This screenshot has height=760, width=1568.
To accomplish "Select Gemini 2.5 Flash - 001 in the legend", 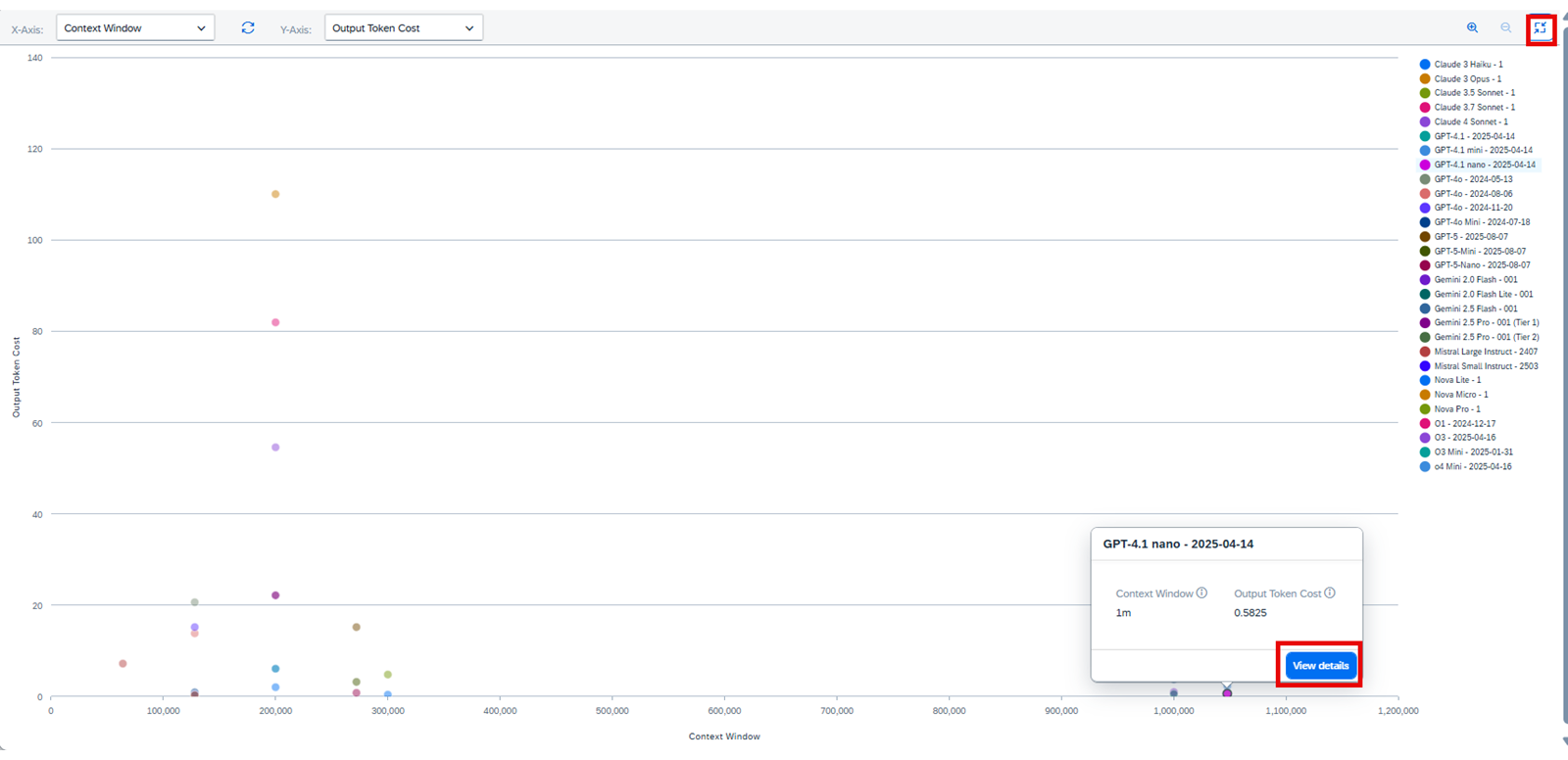I will [x=1469, y=309].
